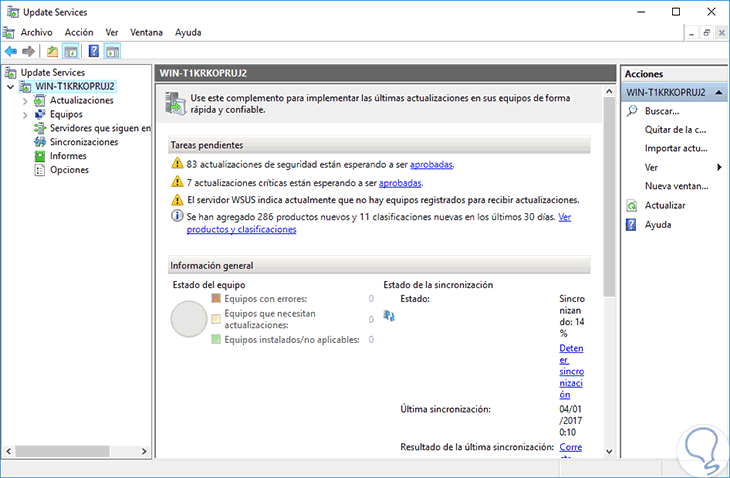Select Opciones in the tree
This screenshot has height=478, width=730.
tap(69, 170)
